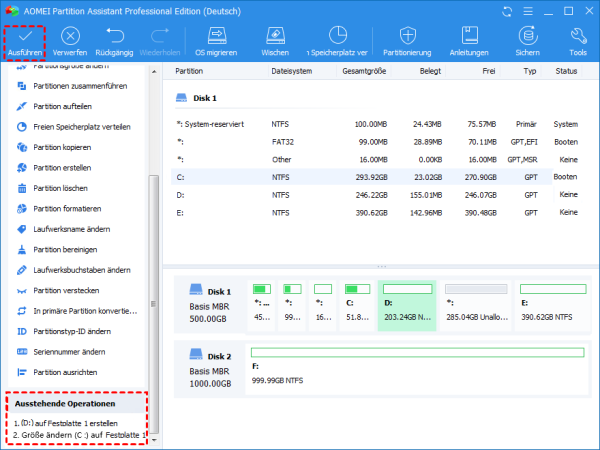Select the D: partition row in table
This screenshot has width=600, height=450.
click(377, 195)
